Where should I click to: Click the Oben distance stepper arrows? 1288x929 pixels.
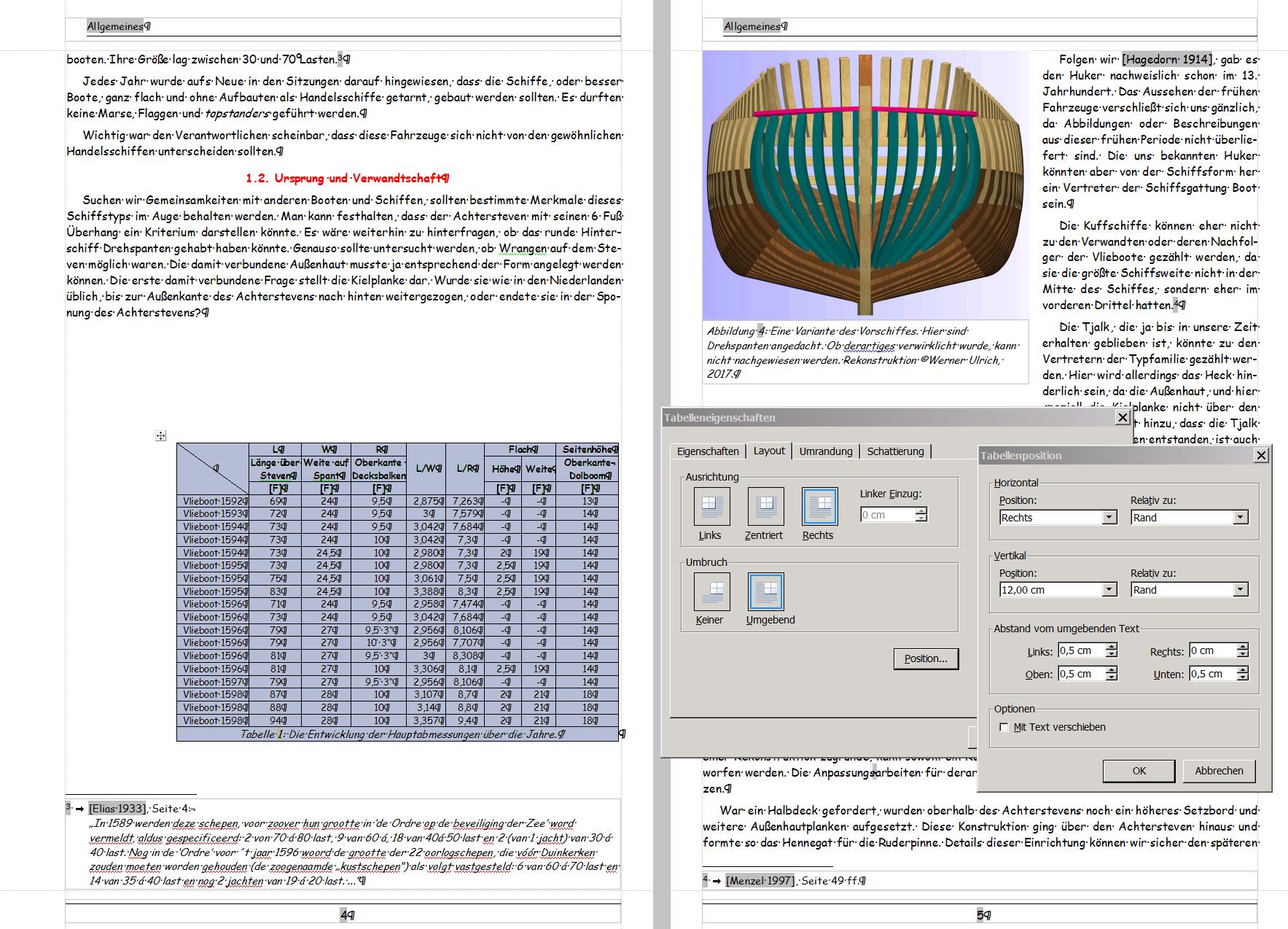(x=1111, y=674)
